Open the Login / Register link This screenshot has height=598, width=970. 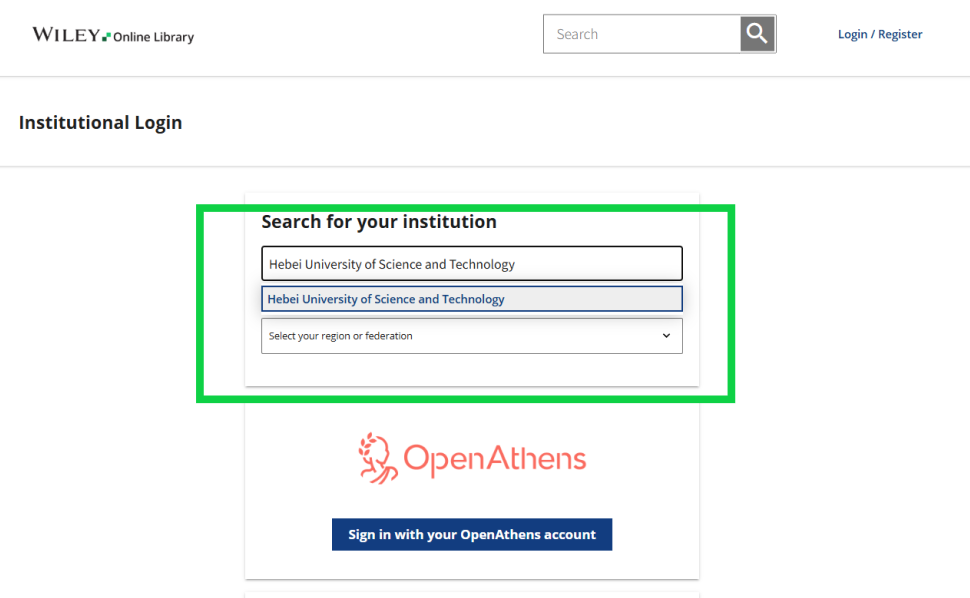880,34
